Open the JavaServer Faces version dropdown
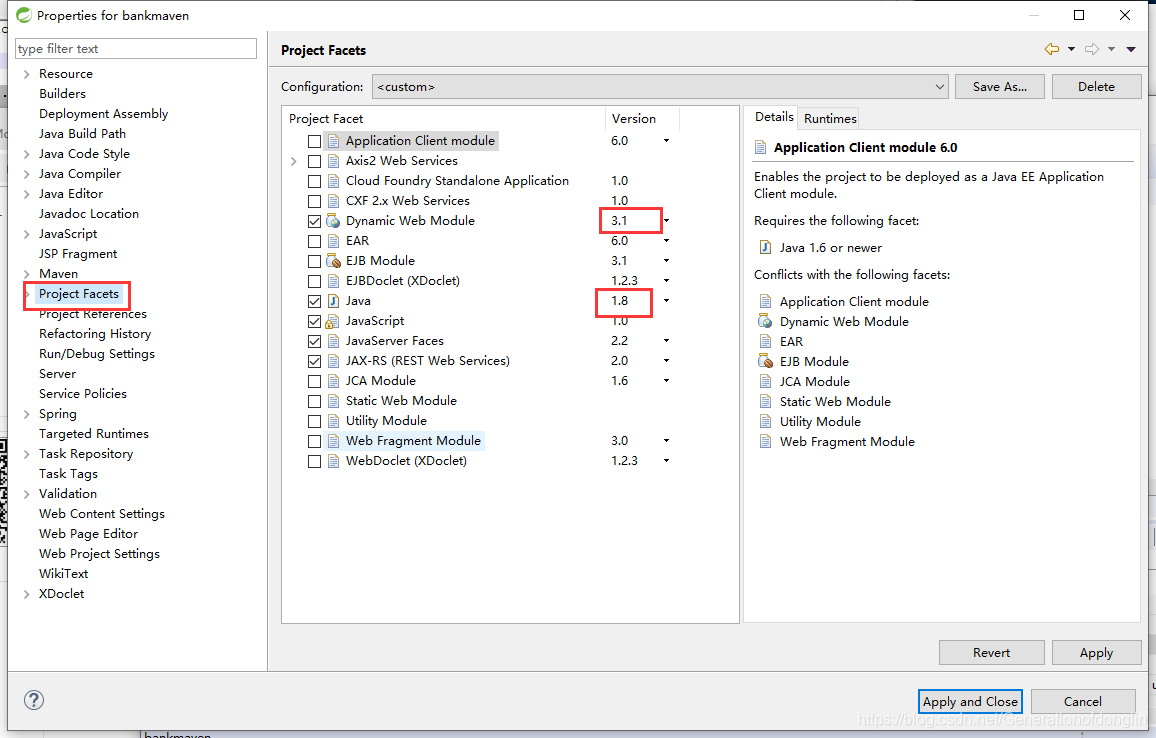 [x=666, y=341]
